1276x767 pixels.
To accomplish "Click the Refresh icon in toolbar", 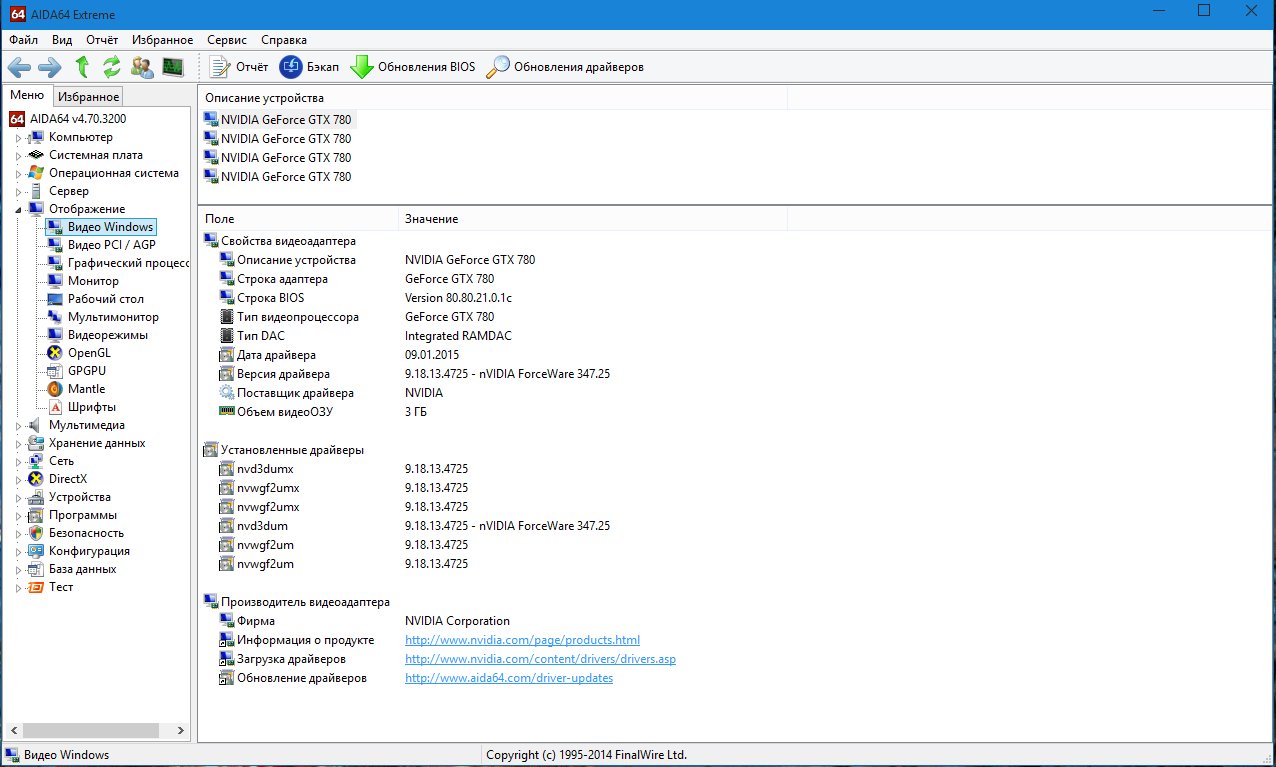I will coord(112,67).
